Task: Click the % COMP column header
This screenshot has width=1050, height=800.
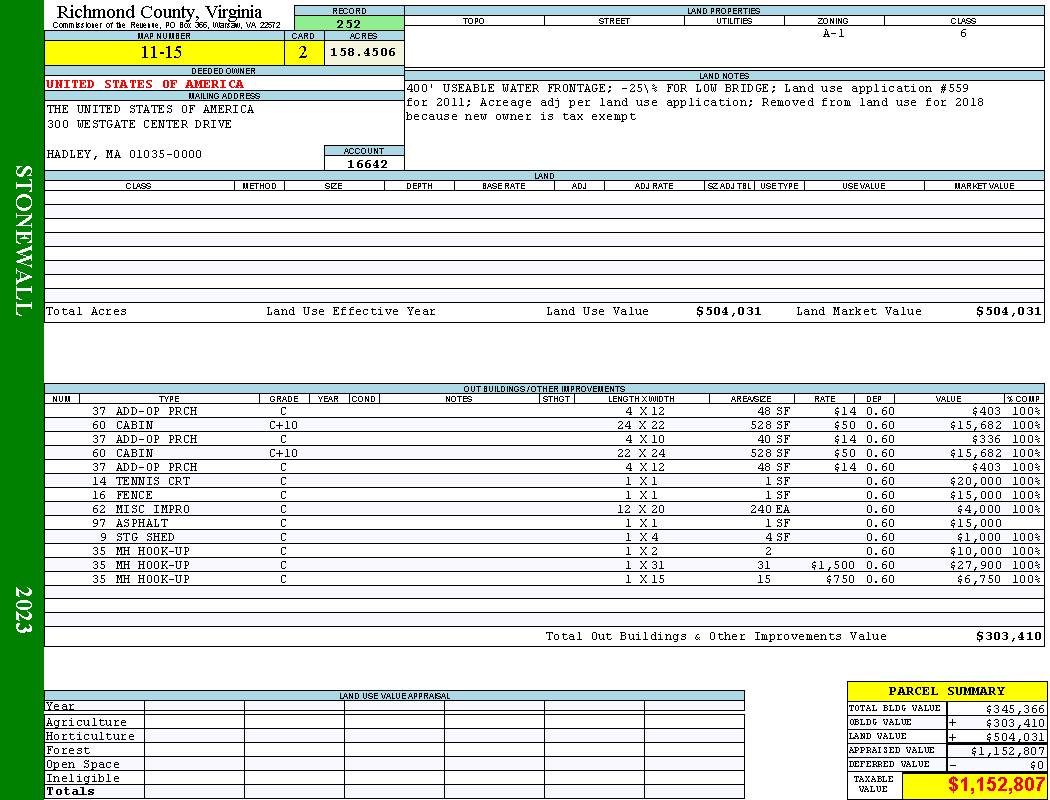Action: [1023, 399]
